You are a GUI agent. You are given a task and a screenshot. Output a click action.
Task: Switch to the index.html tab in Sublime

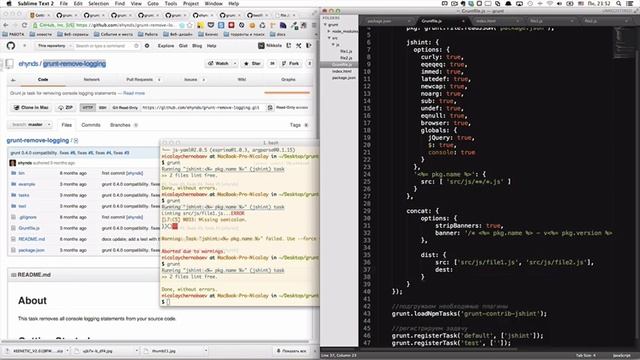click(x=486, y=21)
